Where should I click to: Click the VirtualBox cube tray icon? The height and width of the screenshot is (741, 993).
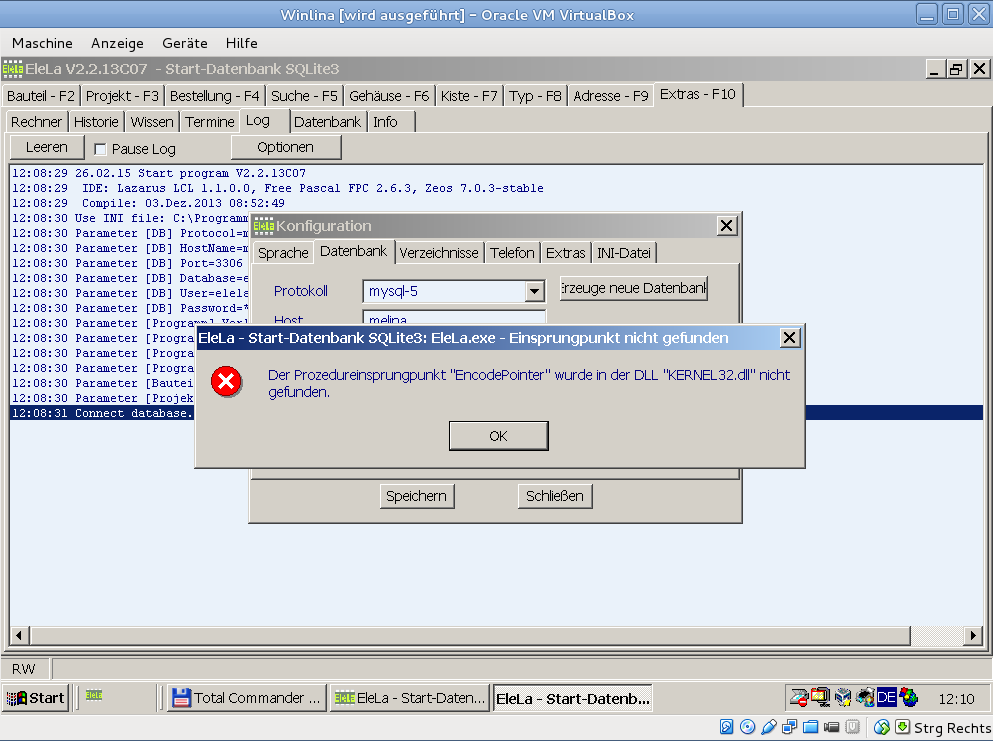coord(843,697)
